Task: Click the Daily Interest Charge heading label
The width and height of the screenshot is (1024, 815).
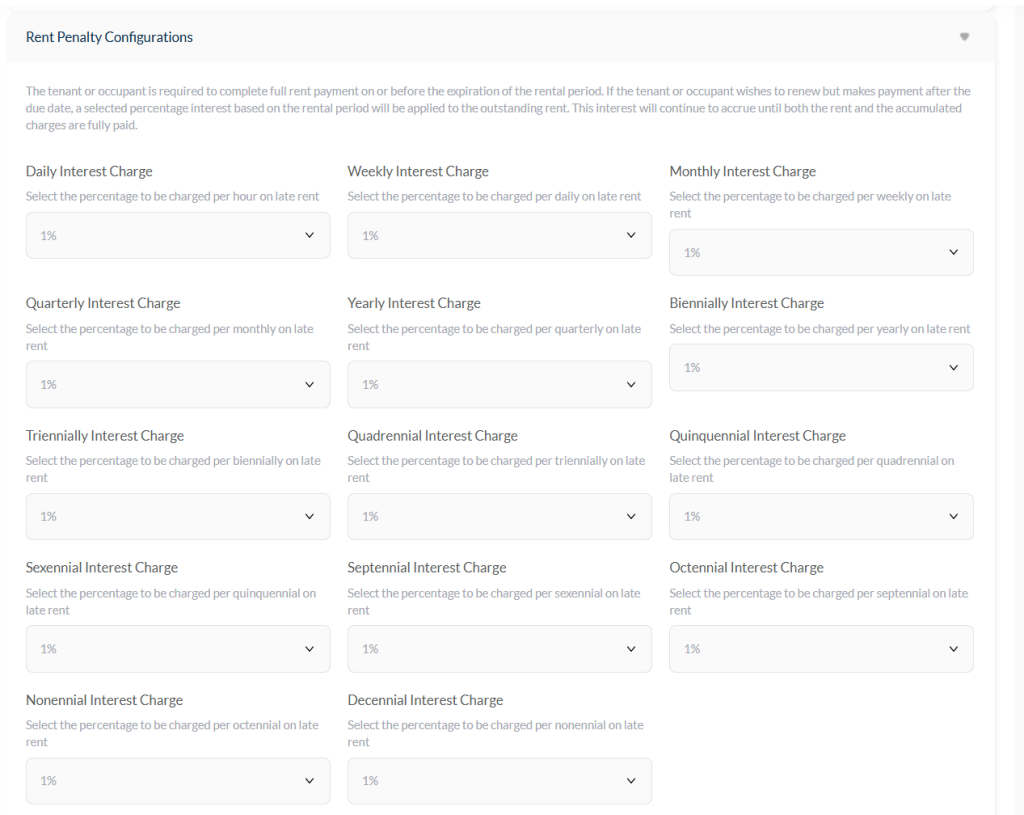Action: (89, 171)
